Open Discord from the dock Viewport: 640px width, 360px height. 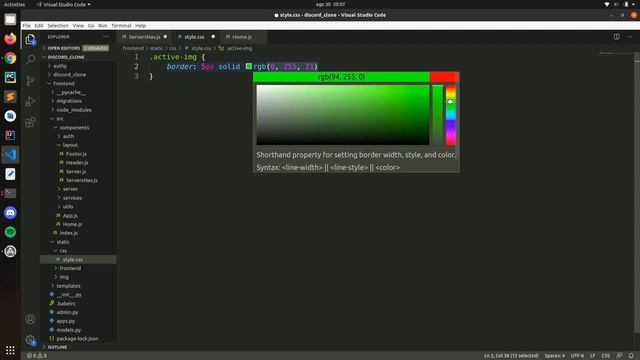click(10, 213)
